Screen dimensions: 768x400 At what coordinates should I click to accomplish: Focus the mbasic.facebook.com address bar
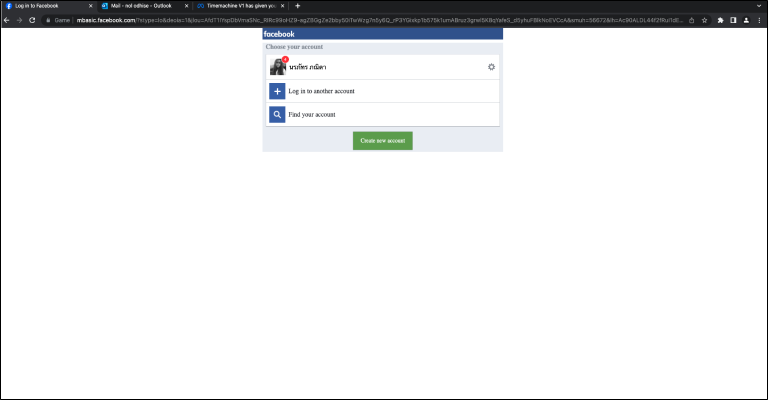pos(367,20)
